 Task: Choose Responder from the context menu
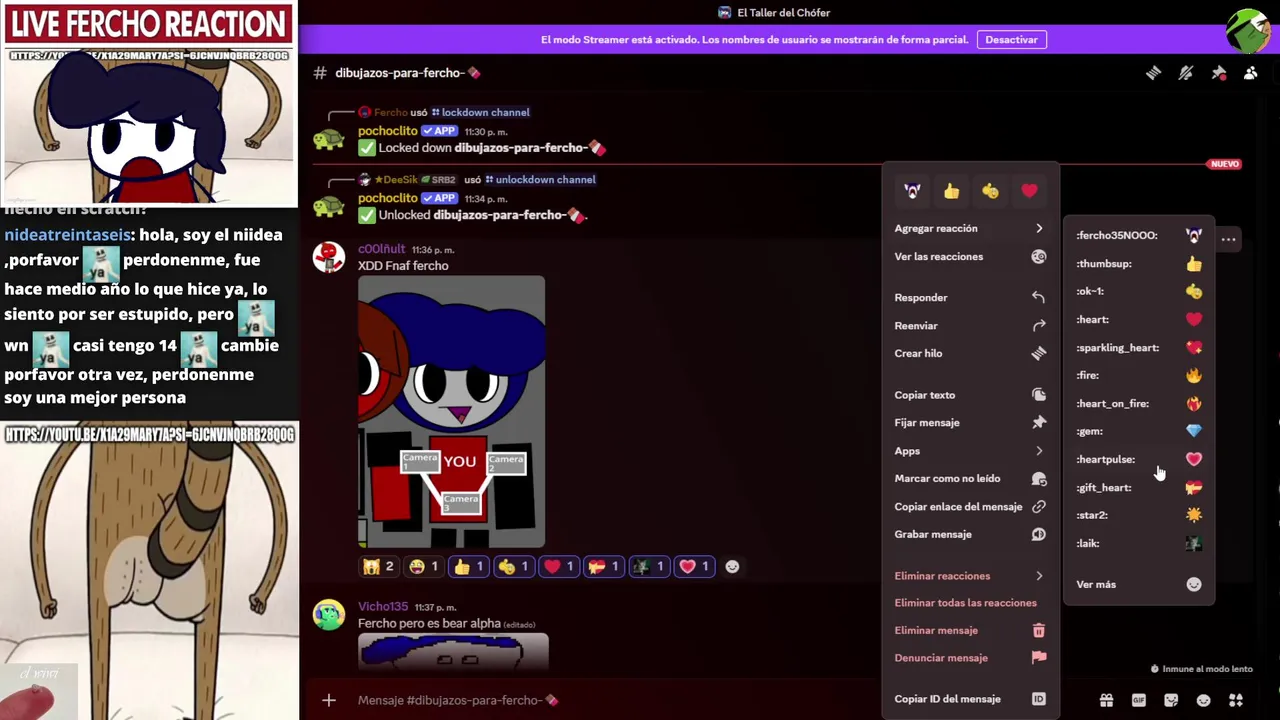coord(969,297)
